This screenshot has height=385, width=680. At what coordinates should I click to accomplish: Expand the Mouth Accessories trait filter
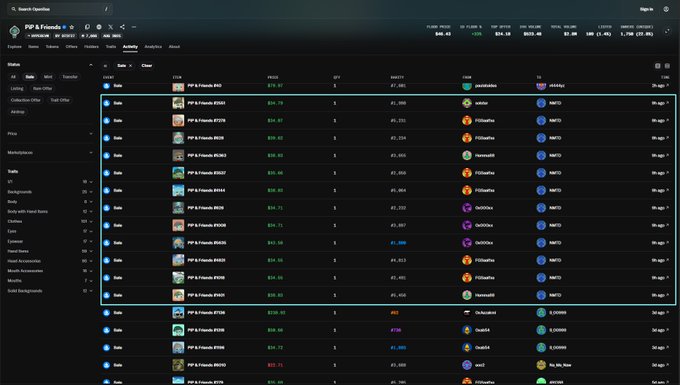(x=50, y=271)
